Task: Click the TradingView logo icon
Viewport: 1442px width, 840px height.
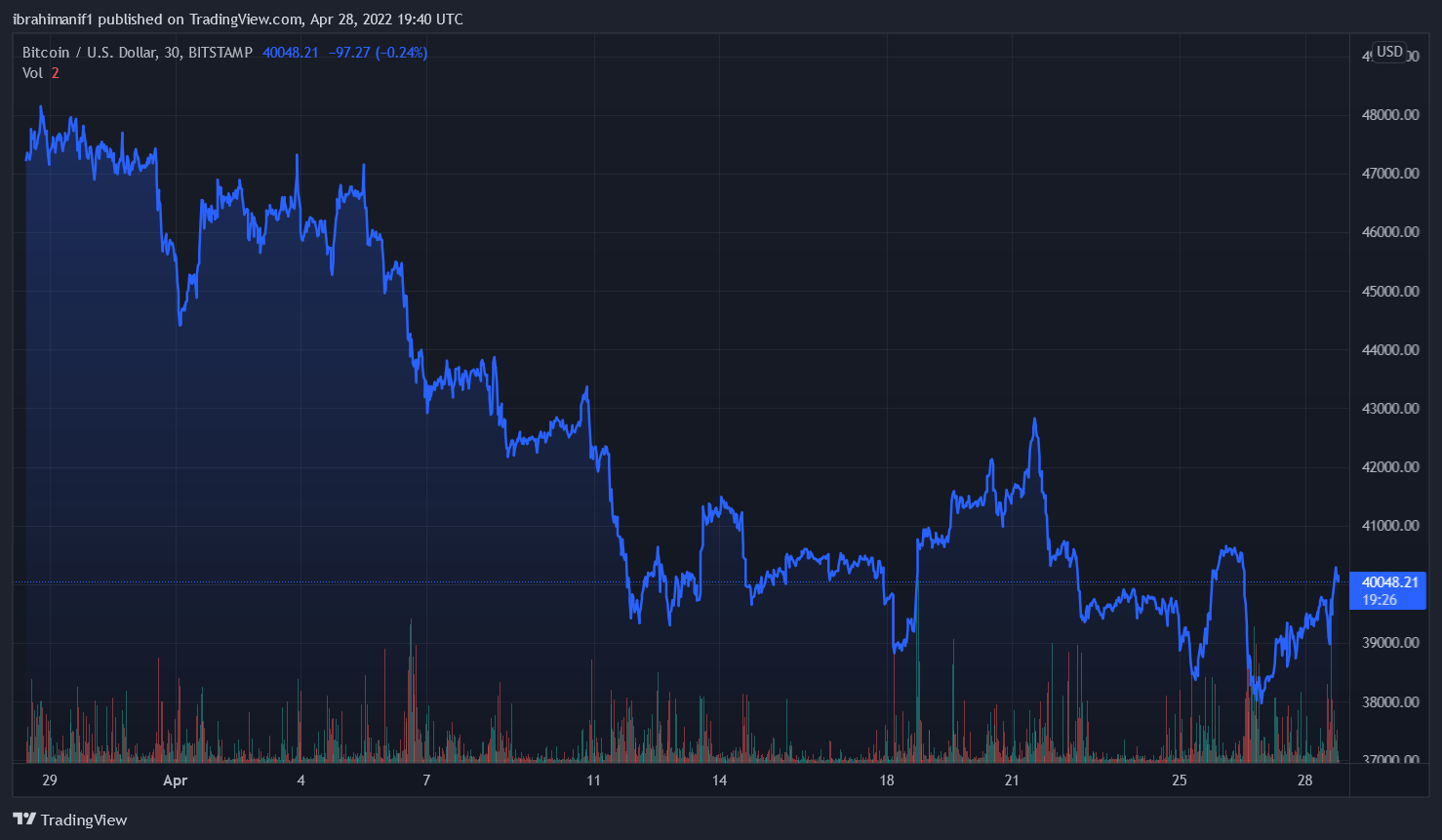Action: (x=24, y=820)
